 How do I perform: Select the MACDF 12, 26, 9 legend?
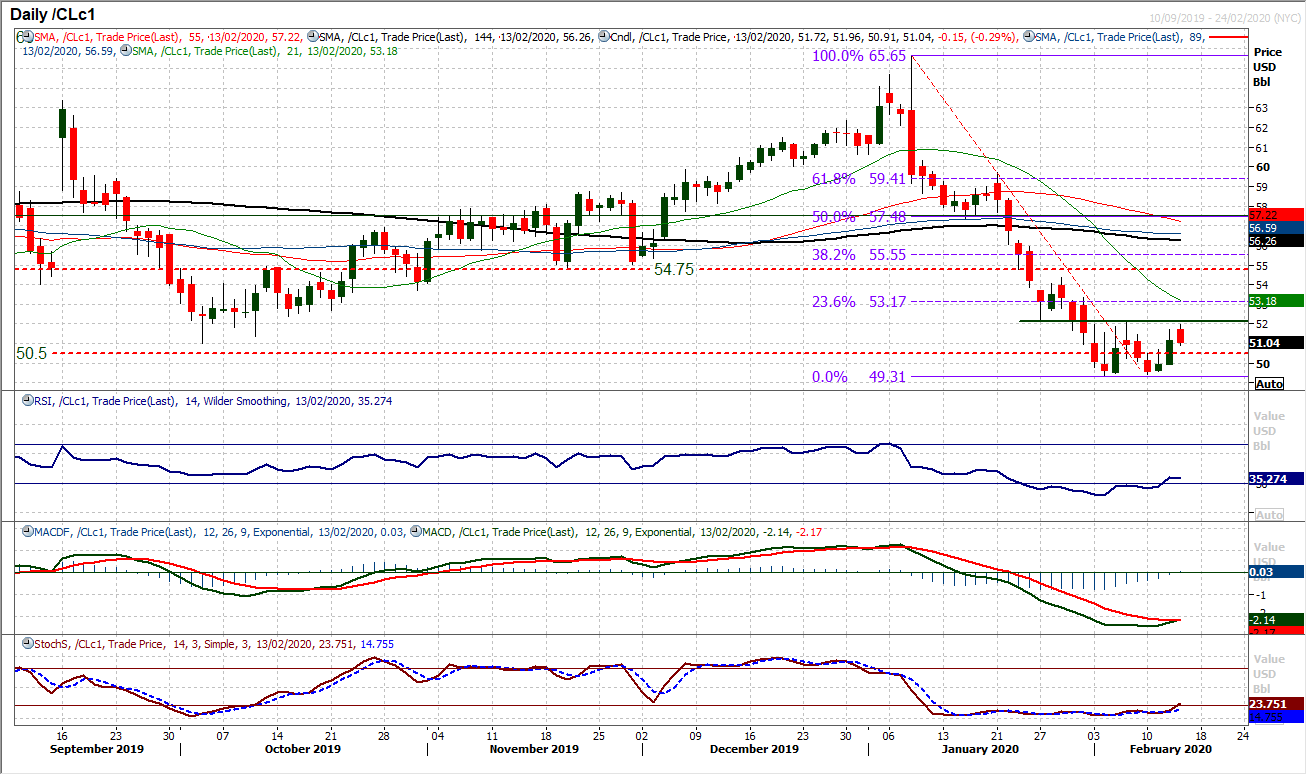[218, 531]
